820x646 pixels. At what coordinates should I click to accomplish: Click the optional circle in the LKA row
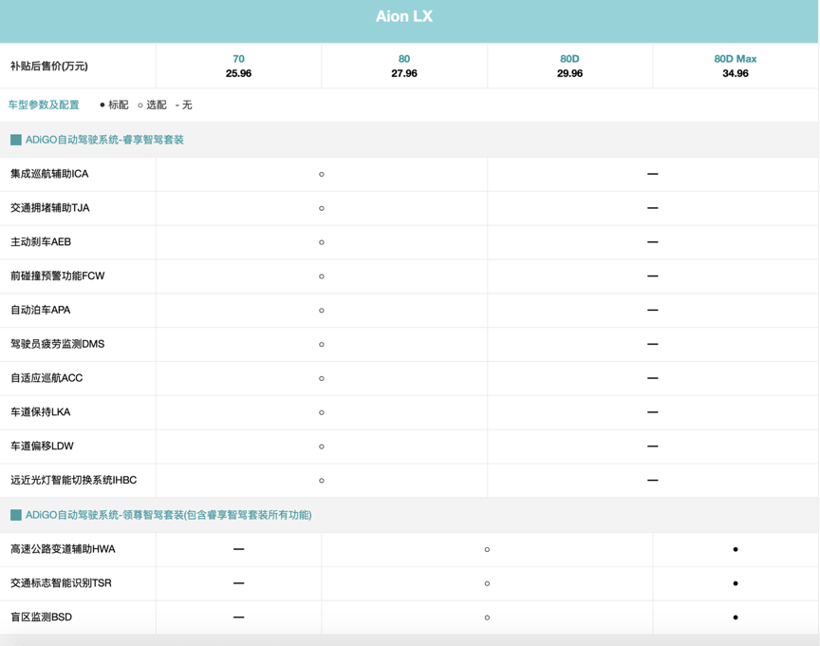point(322,412)
